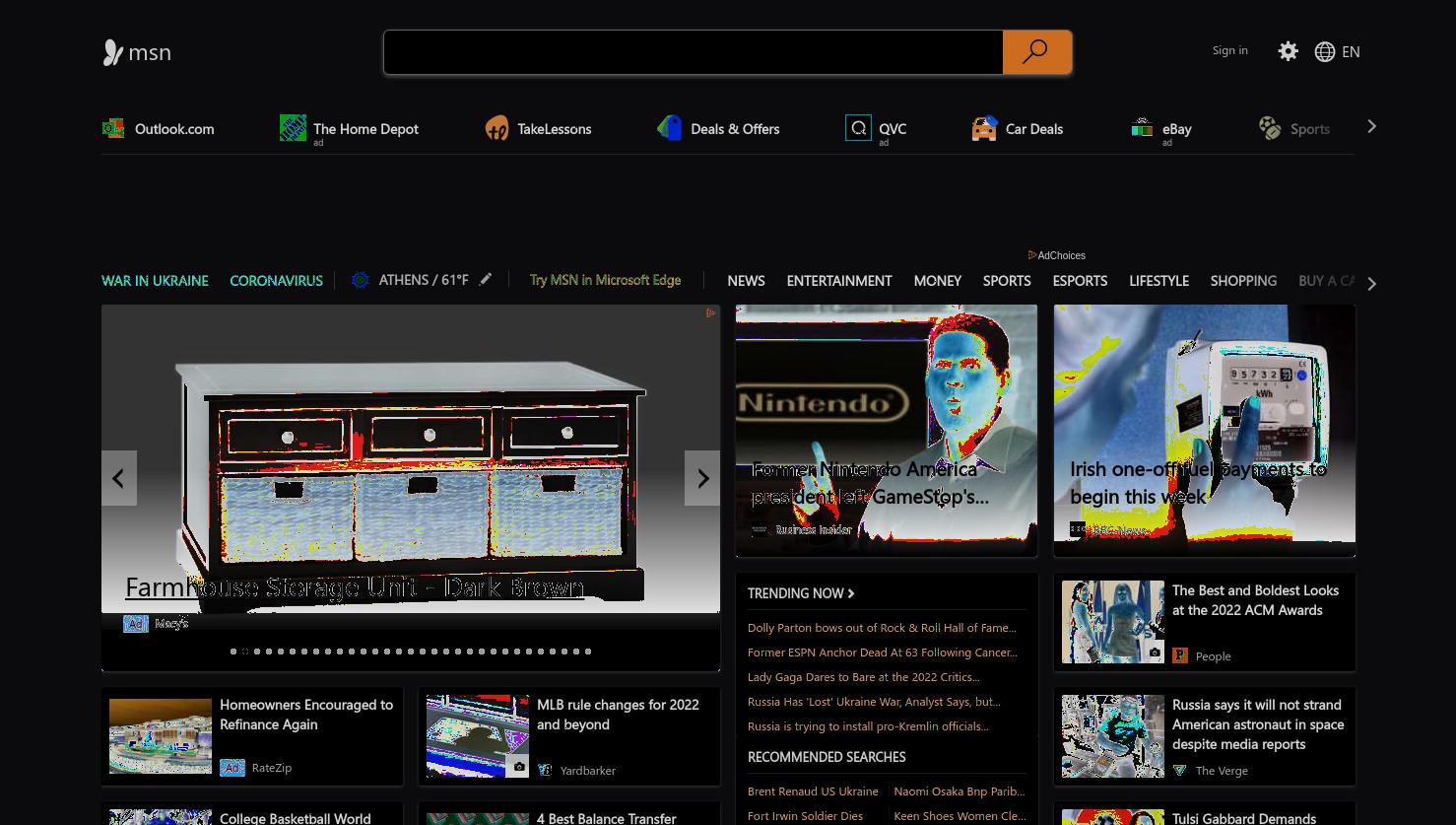Screen dimensions: 1456x825
Task: Click camera icon on ACM Awards thumbnail
Action: tap(1154, 653)
